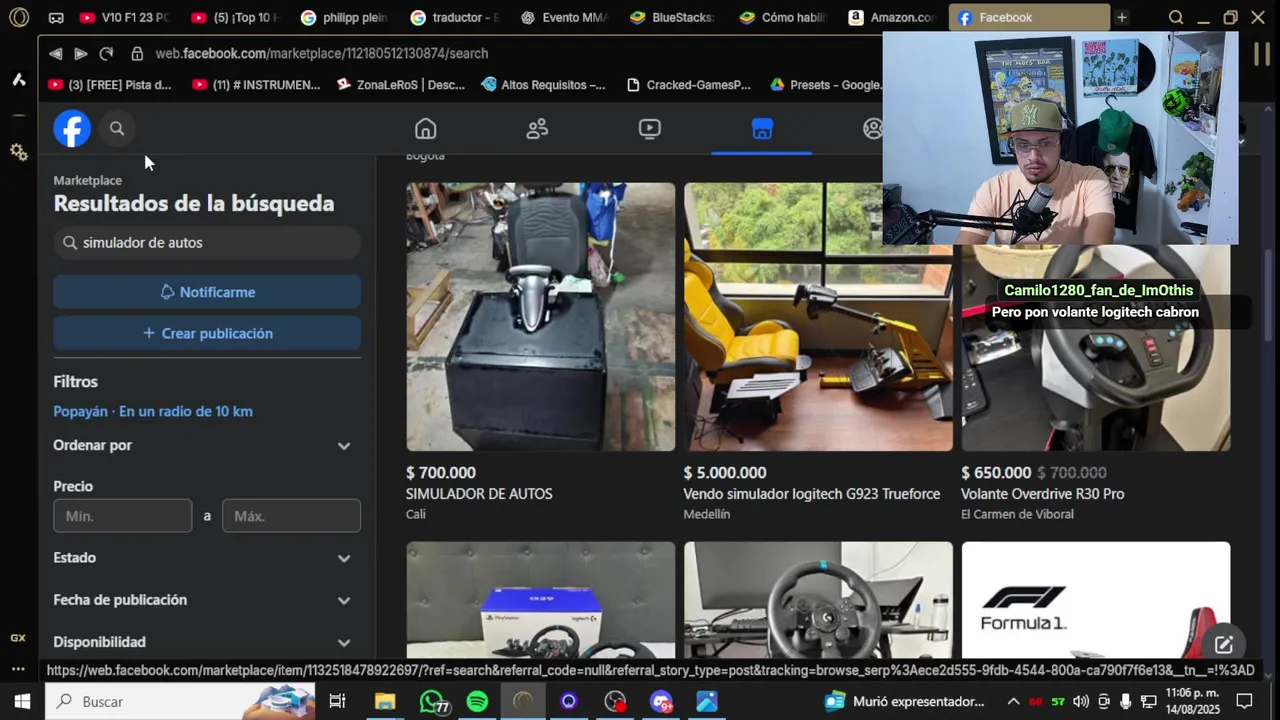Image resolution: width=1280 pixels, height=720 pixels.
Task: Open the GX Corner gamepad icon
Action: coord(56,18)
